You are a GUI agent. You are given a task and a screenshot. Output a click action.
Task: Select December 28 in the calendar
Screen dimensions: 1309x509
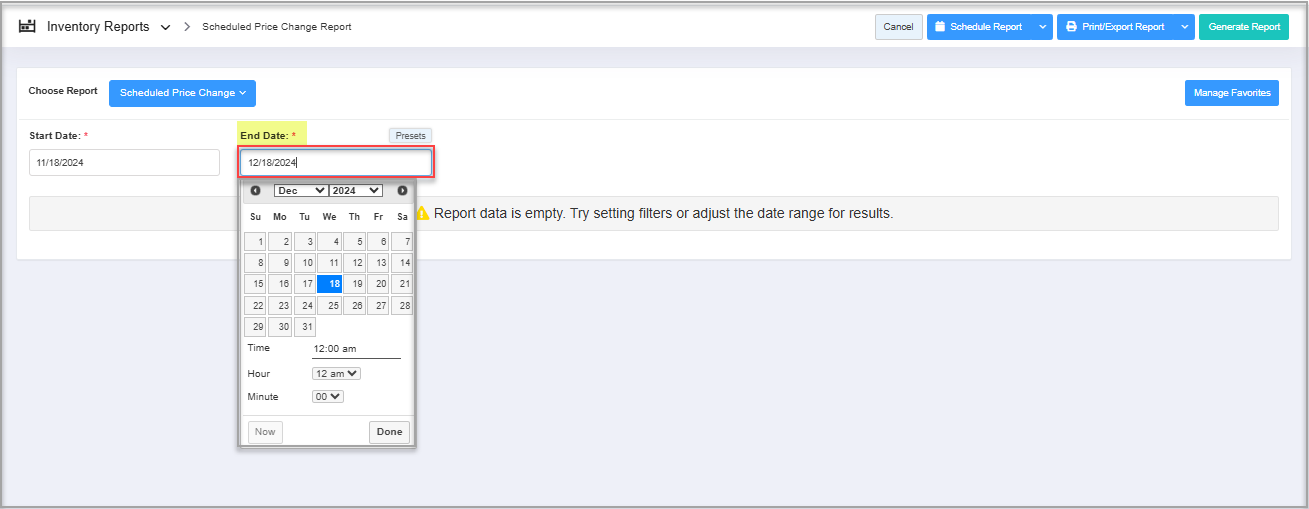point(402,306)
